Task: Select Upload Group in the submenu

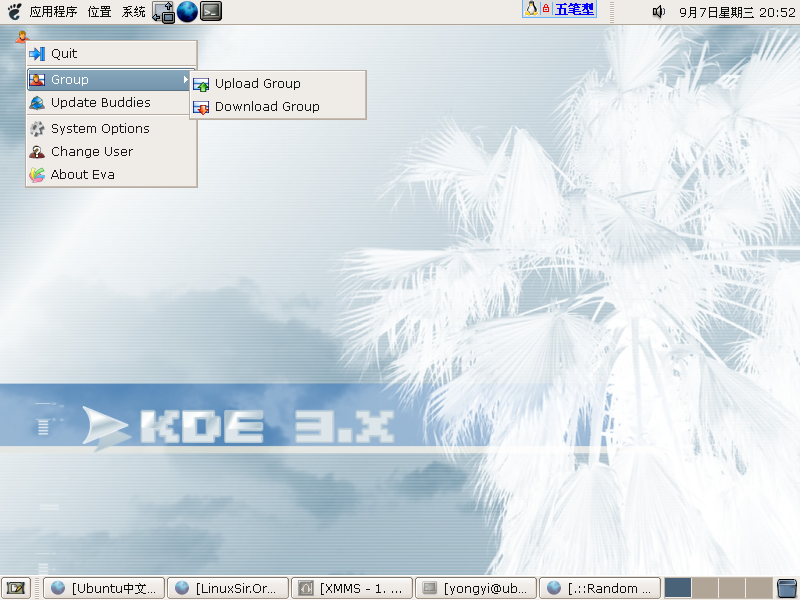Action: (278, 84)
